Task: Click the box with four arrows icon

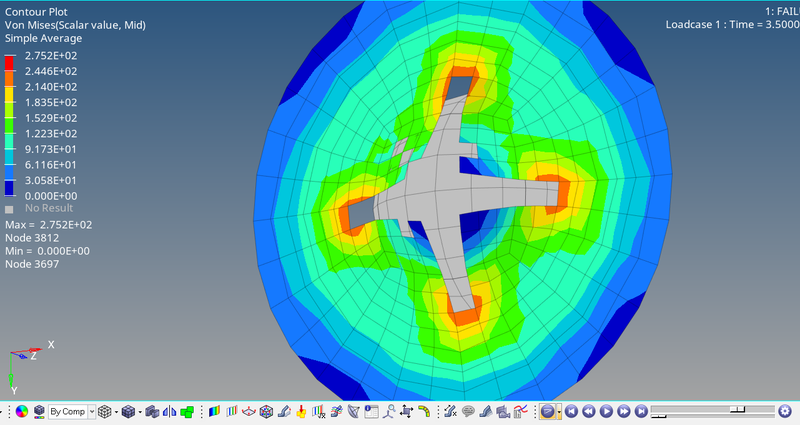Action: pyautogui.click(x=407, y=411)
